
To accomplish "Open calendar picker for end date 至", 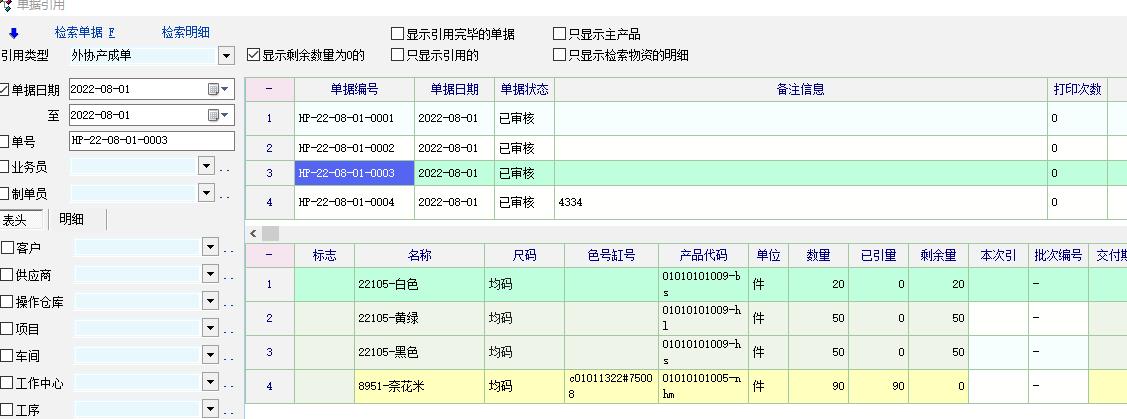I will tap(213, 115).
